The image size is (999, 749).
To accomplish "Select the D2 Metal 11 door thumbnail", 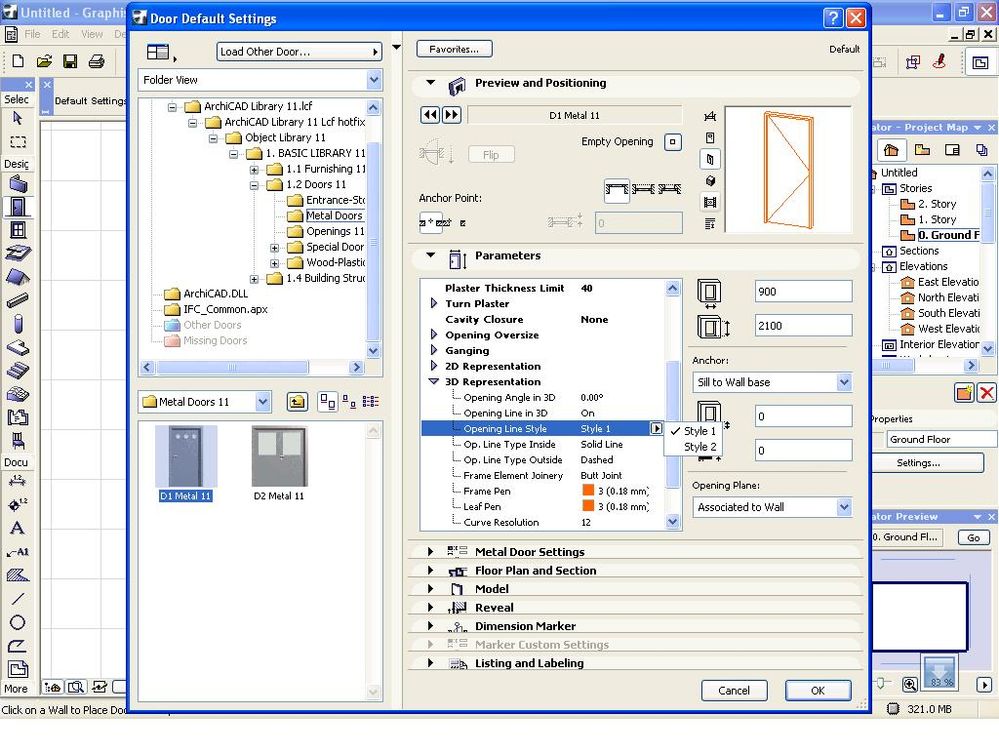I will (279, 464).
